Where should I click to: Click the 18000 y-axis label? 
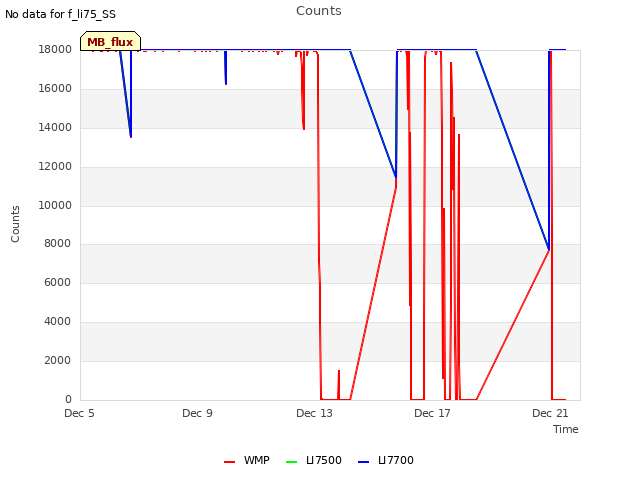point(55,49)
